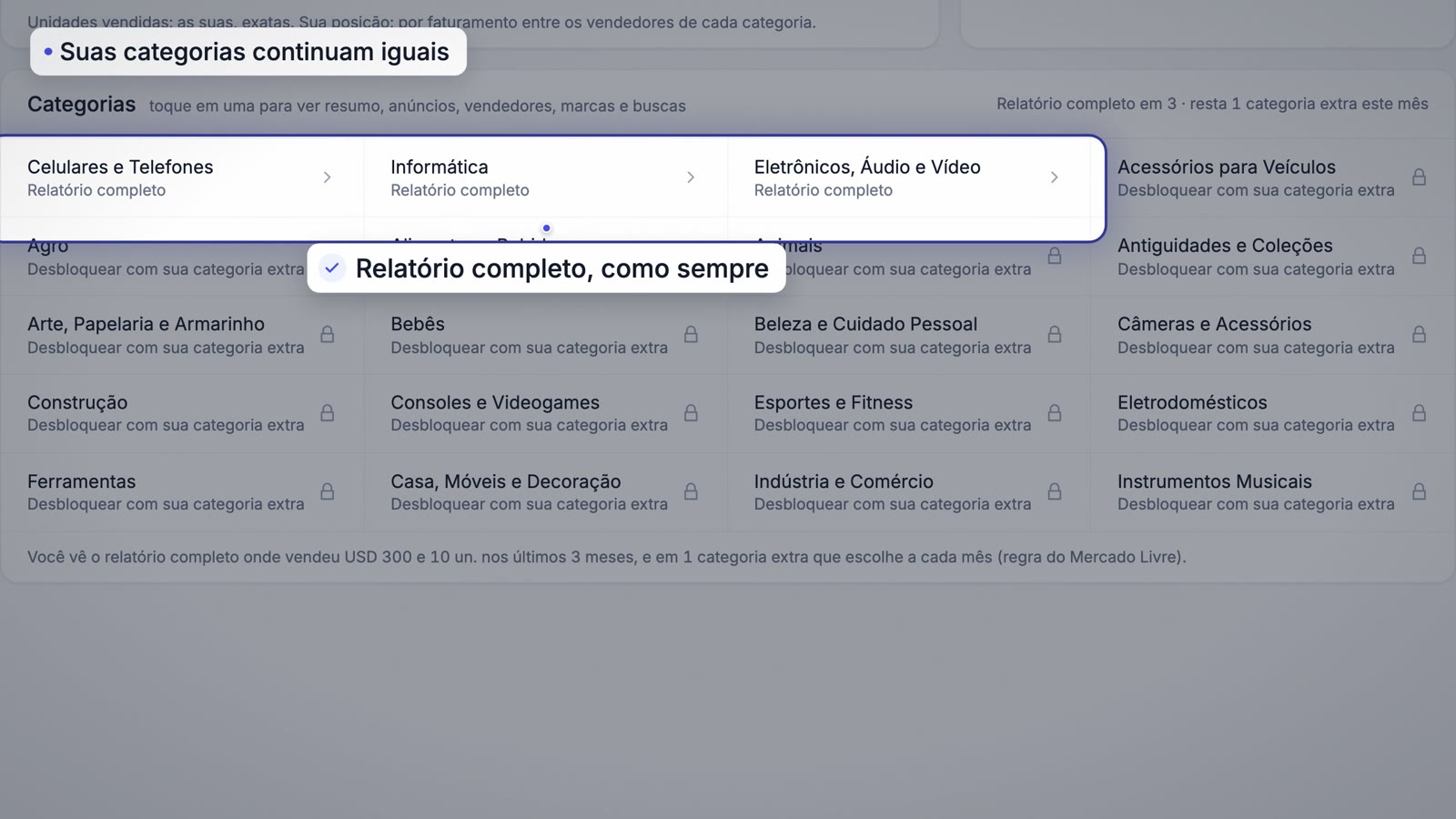Viewport: 1456px width, 819px height.
Task: Select the Acessórios para Veículos category
Action: click(x=1273, y=177)
